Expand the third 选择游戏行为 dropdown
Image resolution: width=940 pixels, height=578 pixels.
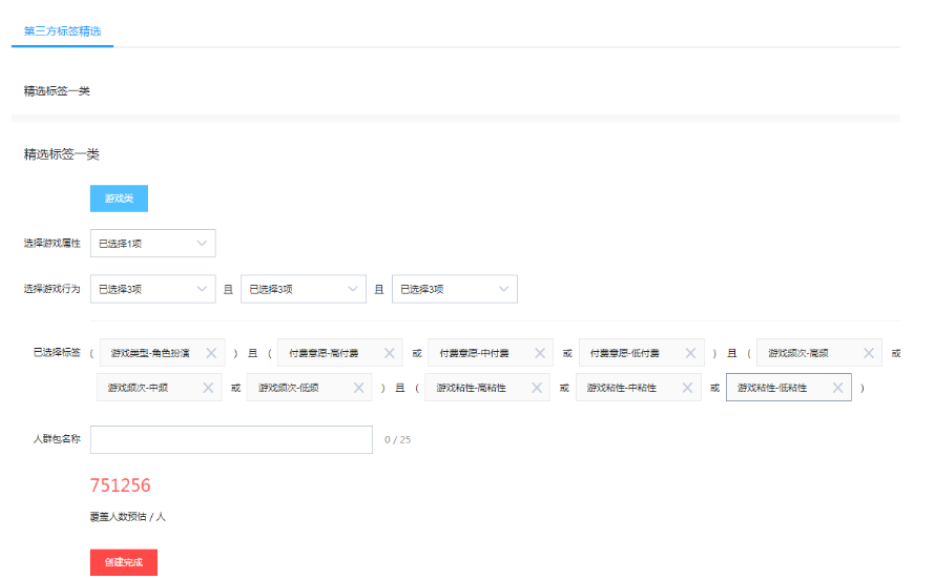coord(454,289)
